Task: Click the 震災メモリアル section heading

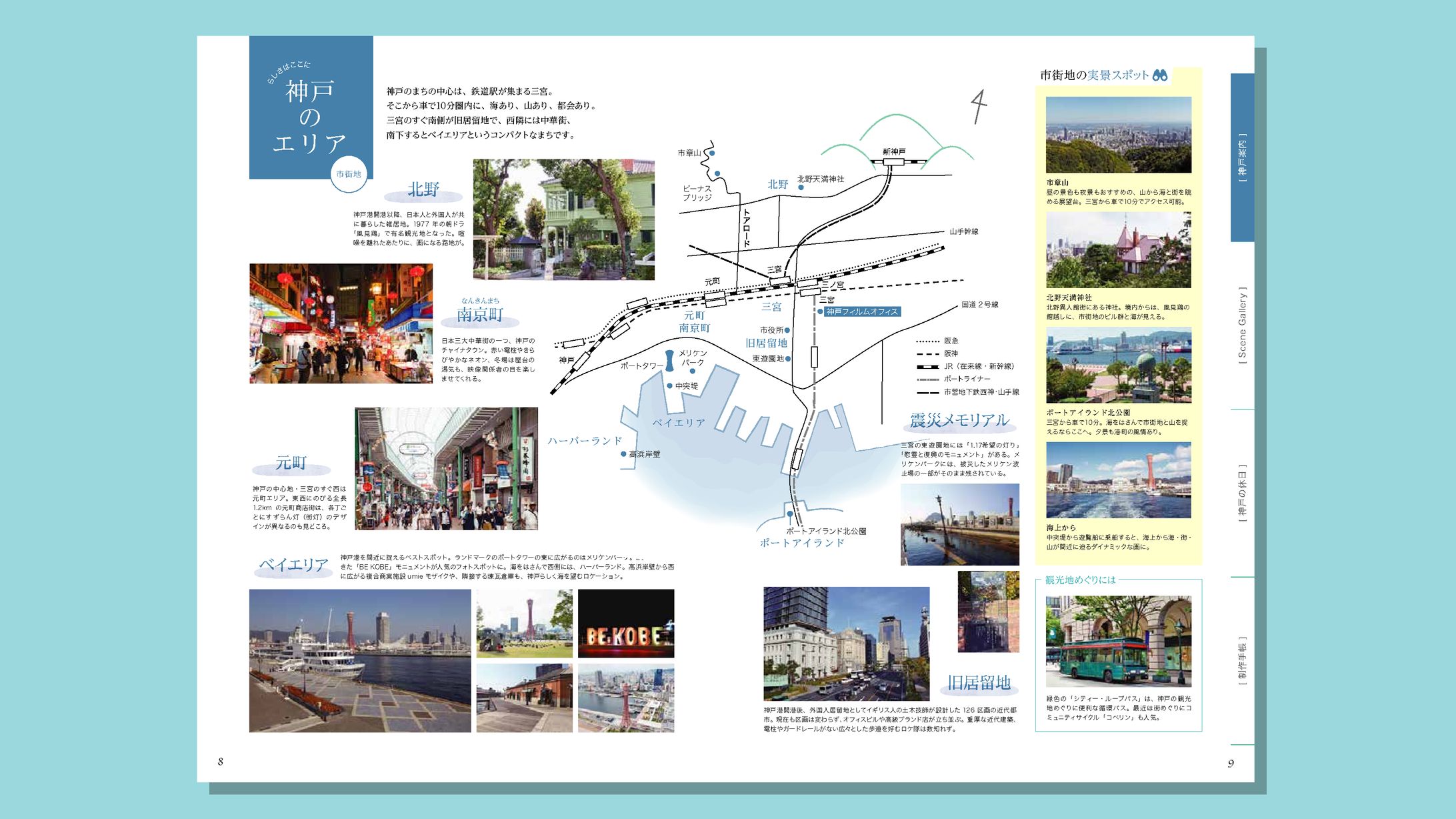Action: [959, 421]
